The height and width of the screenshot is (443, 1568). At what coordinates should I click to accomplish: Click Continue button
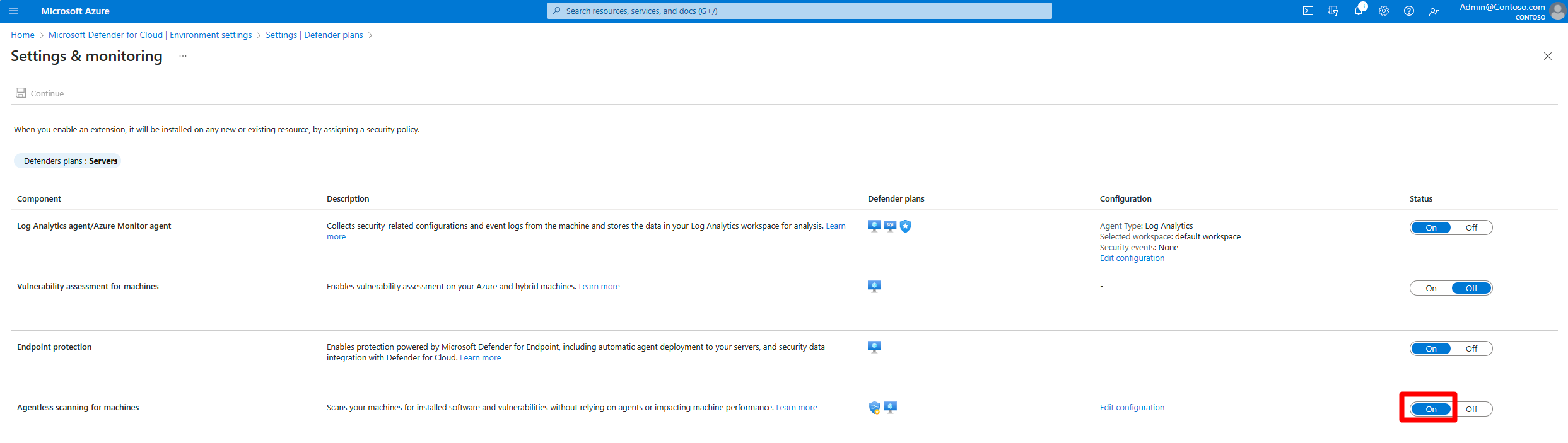coord(40,93)
